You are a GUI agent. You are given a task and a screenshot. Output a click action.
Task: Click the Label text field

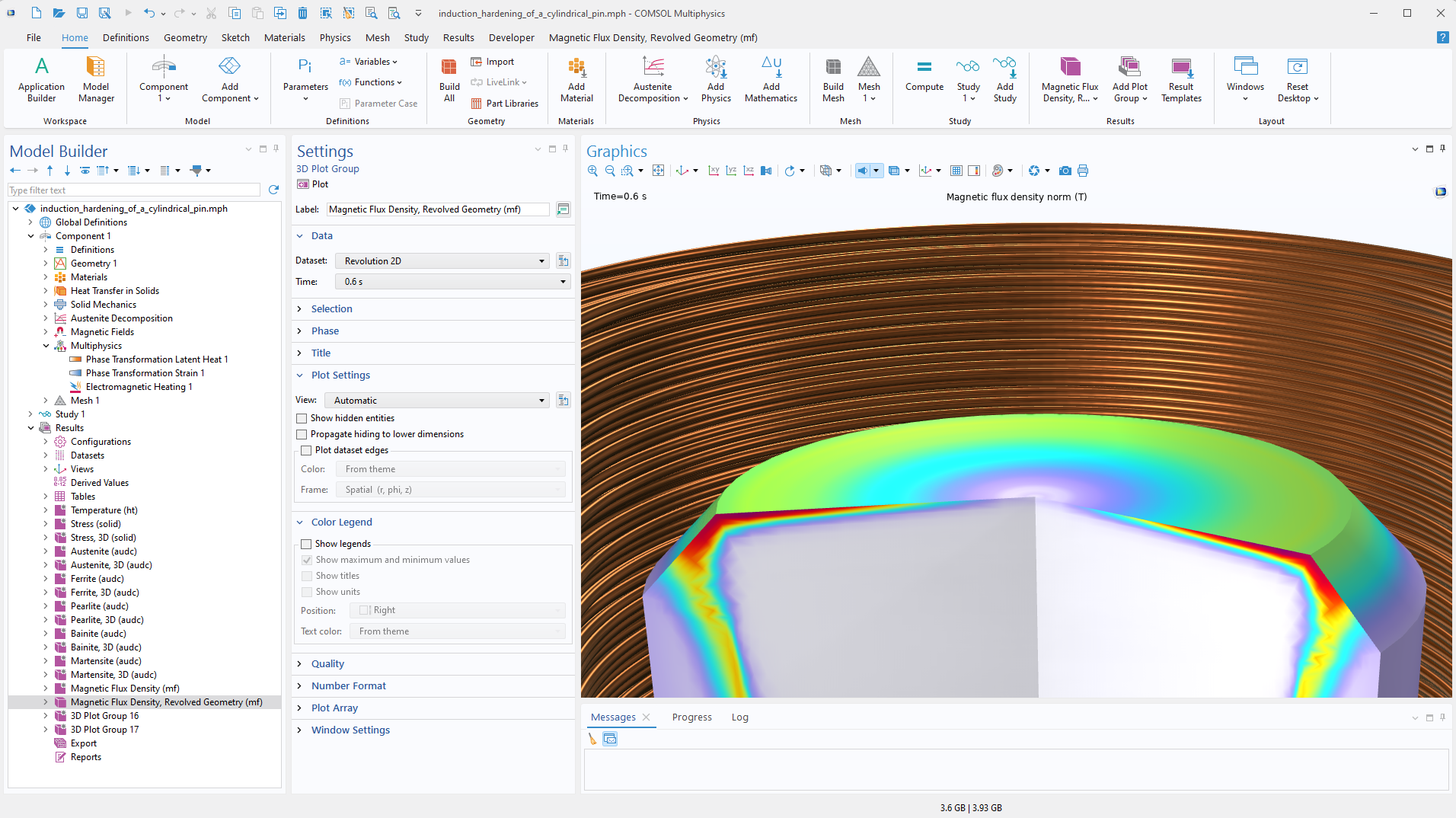(437, 209)
